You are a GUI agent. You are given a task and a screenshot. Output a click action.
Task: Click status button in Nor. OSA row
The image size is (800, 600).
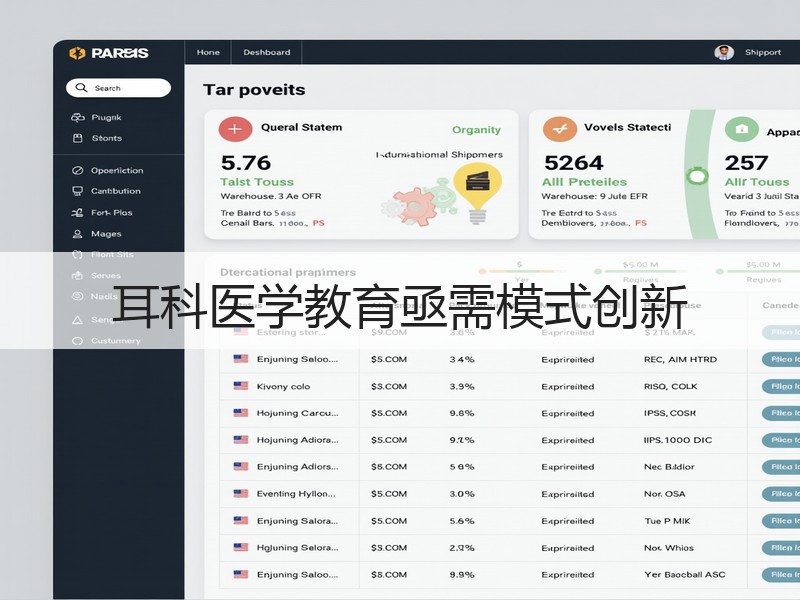[x=781, y=494]
